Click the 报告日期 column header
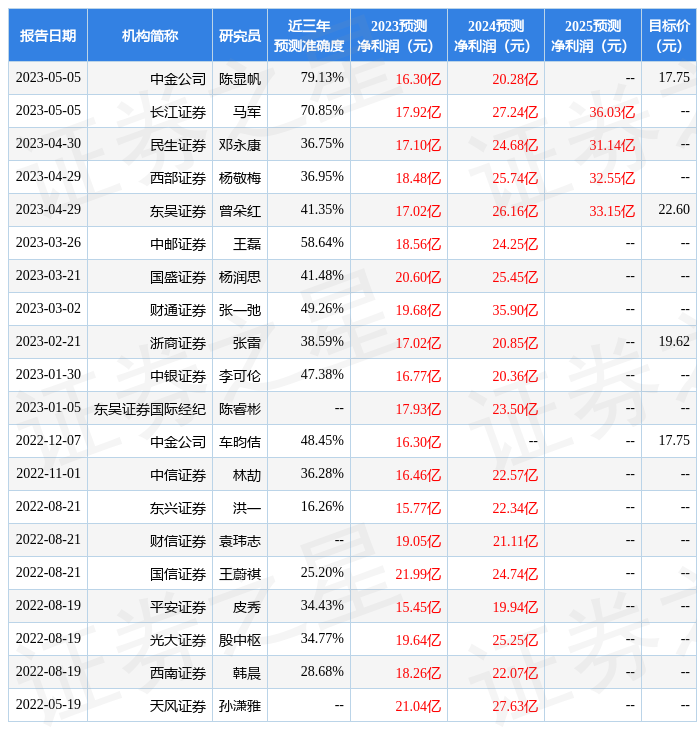This screenshot has width=697, height=730. [47, 35]
